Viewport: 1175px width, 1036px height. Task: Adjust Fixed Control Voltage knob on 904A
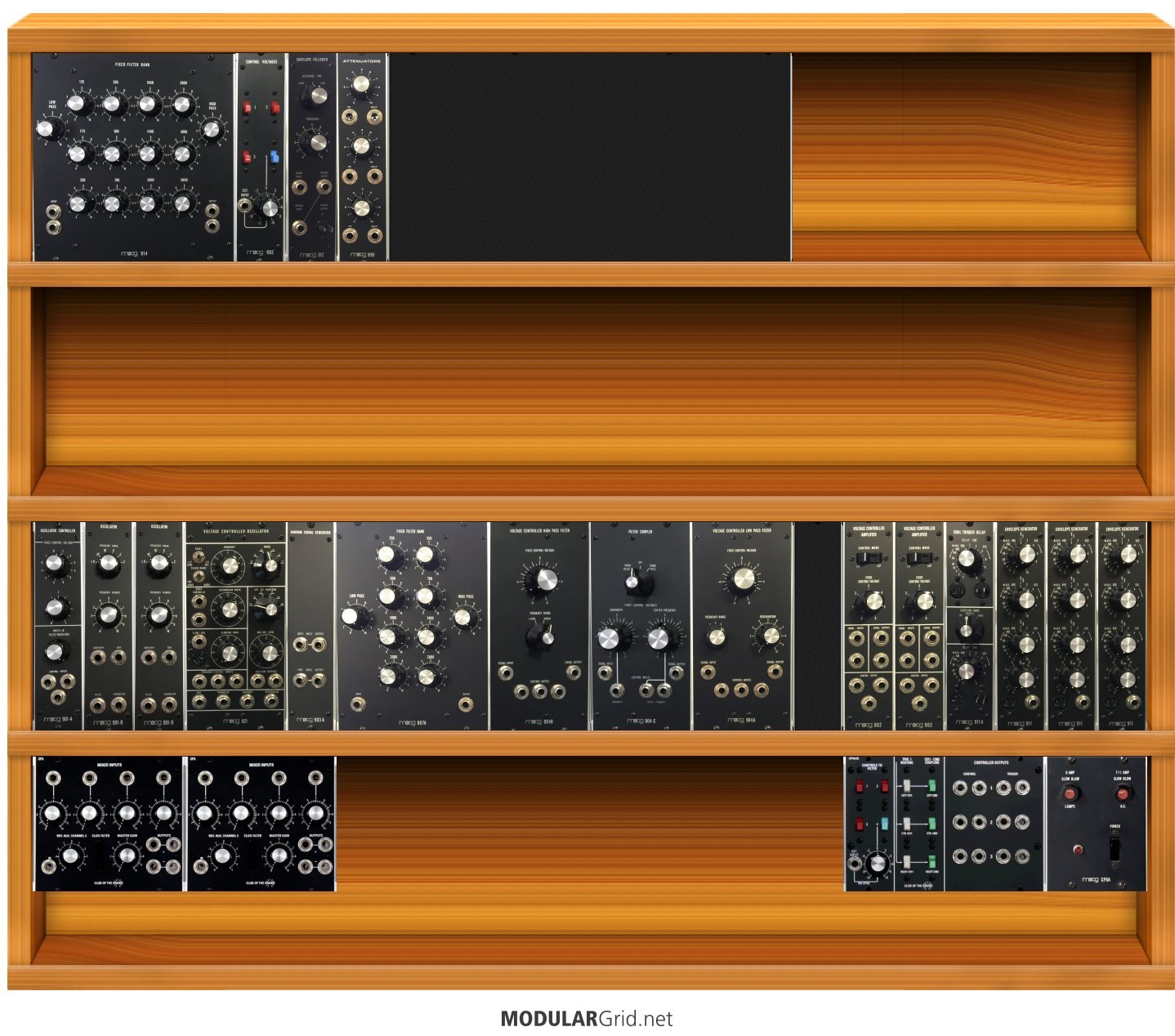(x=743, y=579)
